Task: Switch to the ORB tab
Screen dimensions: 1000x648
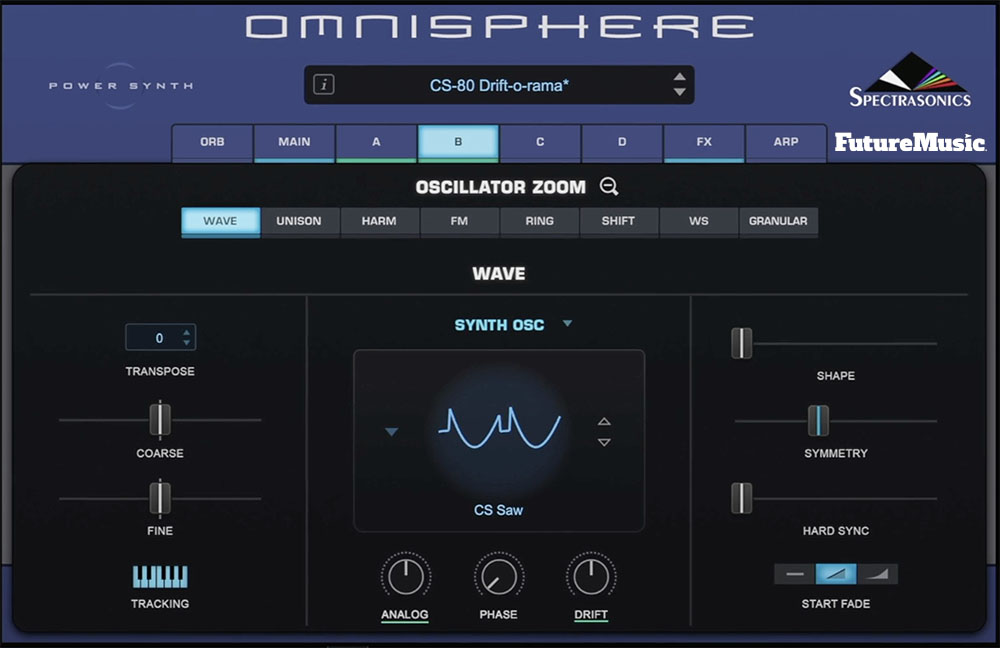Action: [212, 142]
